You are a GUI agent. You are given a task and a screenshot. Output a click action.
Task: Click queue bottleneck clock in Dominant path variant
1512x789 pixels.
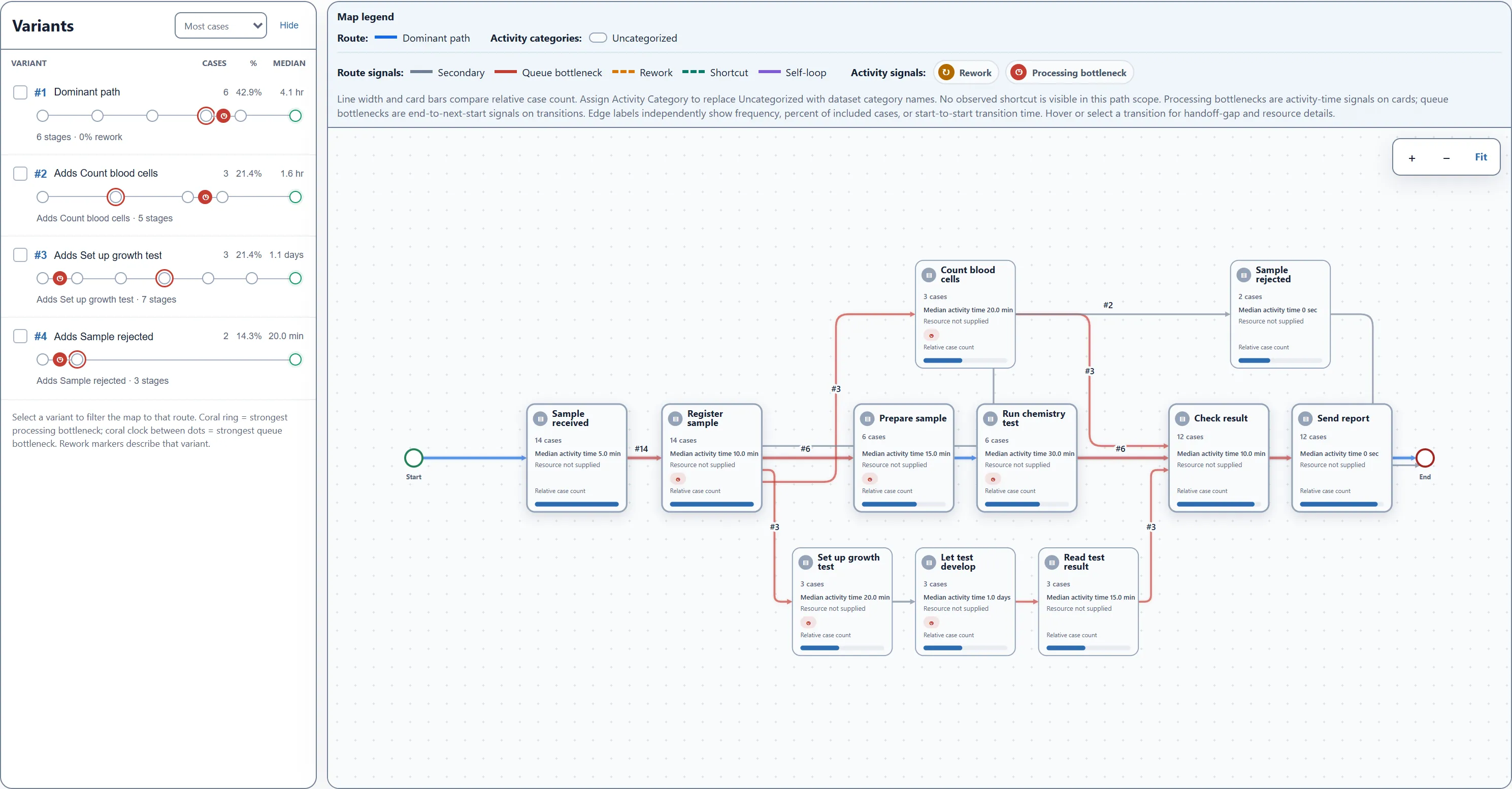[x=223, y=116]
